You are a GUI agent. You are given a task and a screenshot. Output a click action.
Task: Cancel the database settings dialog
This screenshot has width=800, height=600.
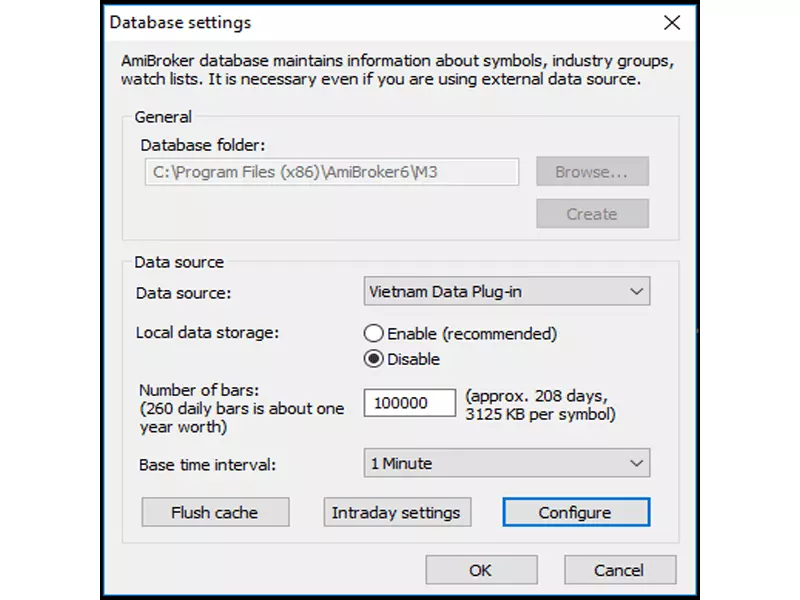tap(620, 570)
